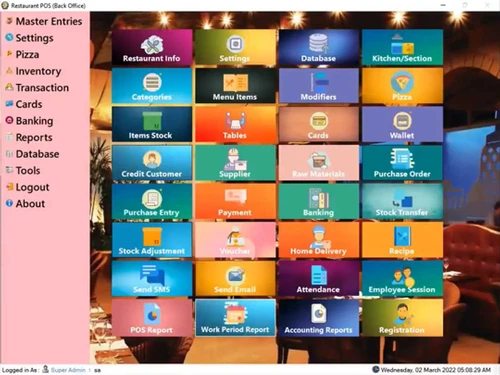Select Database in the sidebar menu
500x375 pixels.
(x=33, y=154)
